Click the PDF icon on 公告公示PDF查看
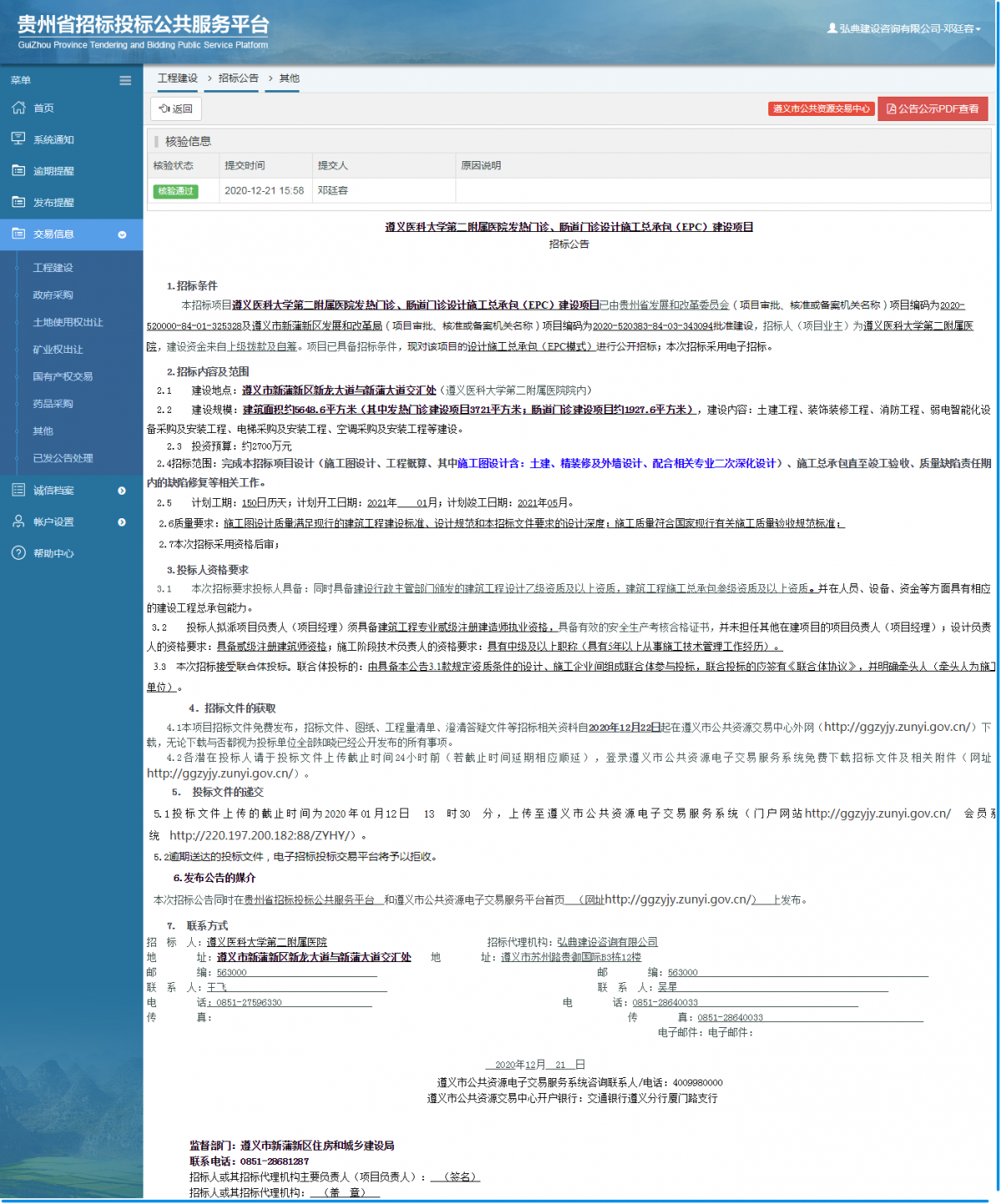 point(889,108)
